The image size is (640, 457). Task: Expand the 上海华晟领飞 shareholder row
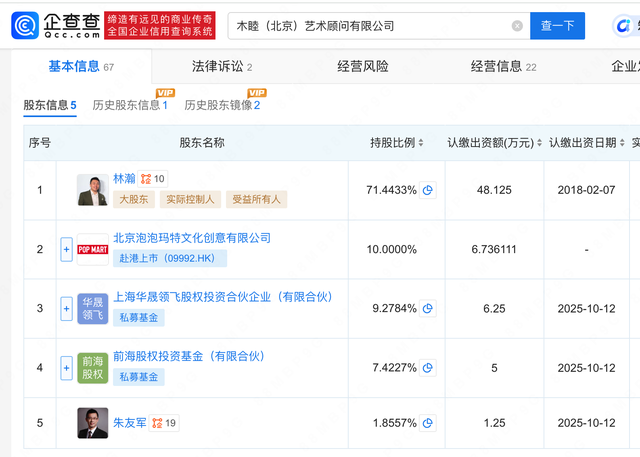pos(67,308)
